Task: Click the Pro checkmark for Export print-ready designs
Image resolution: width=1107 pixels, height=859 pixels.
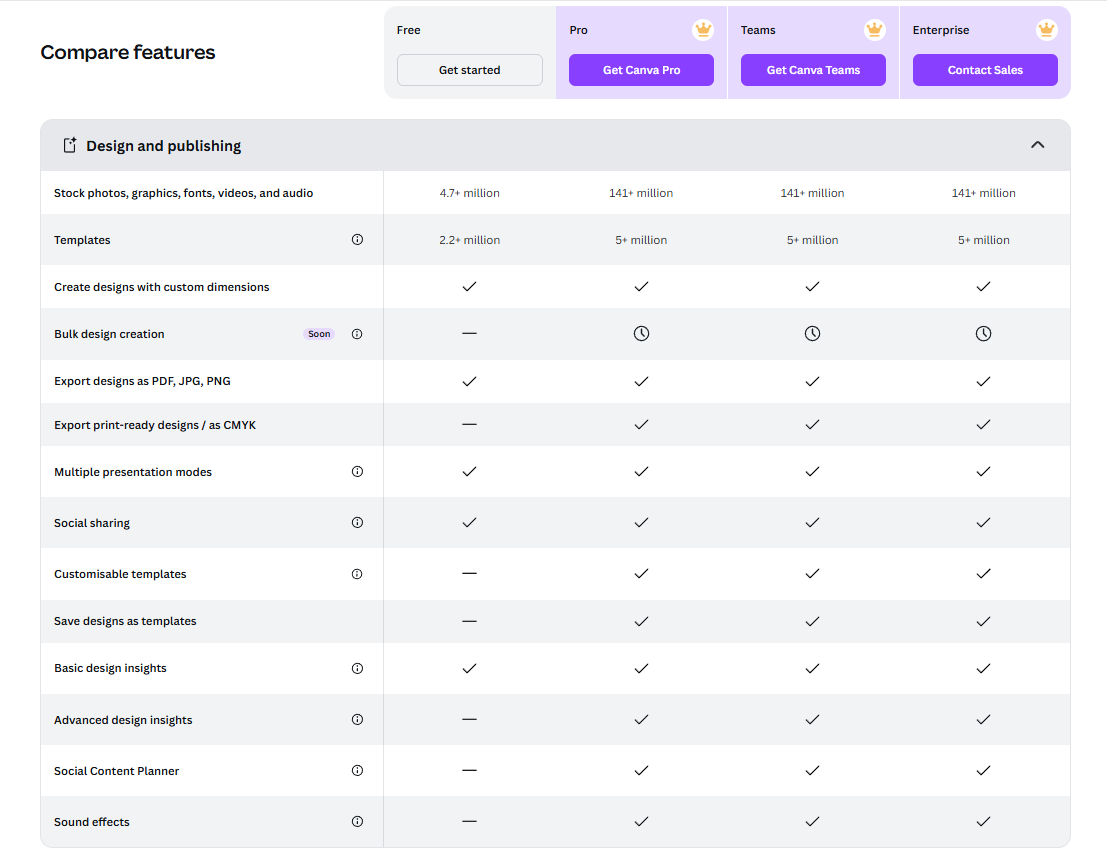Action: click(x=641, y=424)
